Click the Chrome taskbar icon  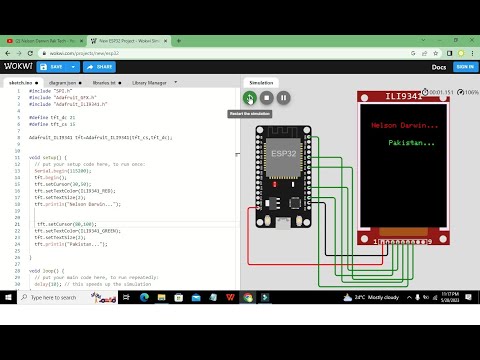tap(248, 297)
